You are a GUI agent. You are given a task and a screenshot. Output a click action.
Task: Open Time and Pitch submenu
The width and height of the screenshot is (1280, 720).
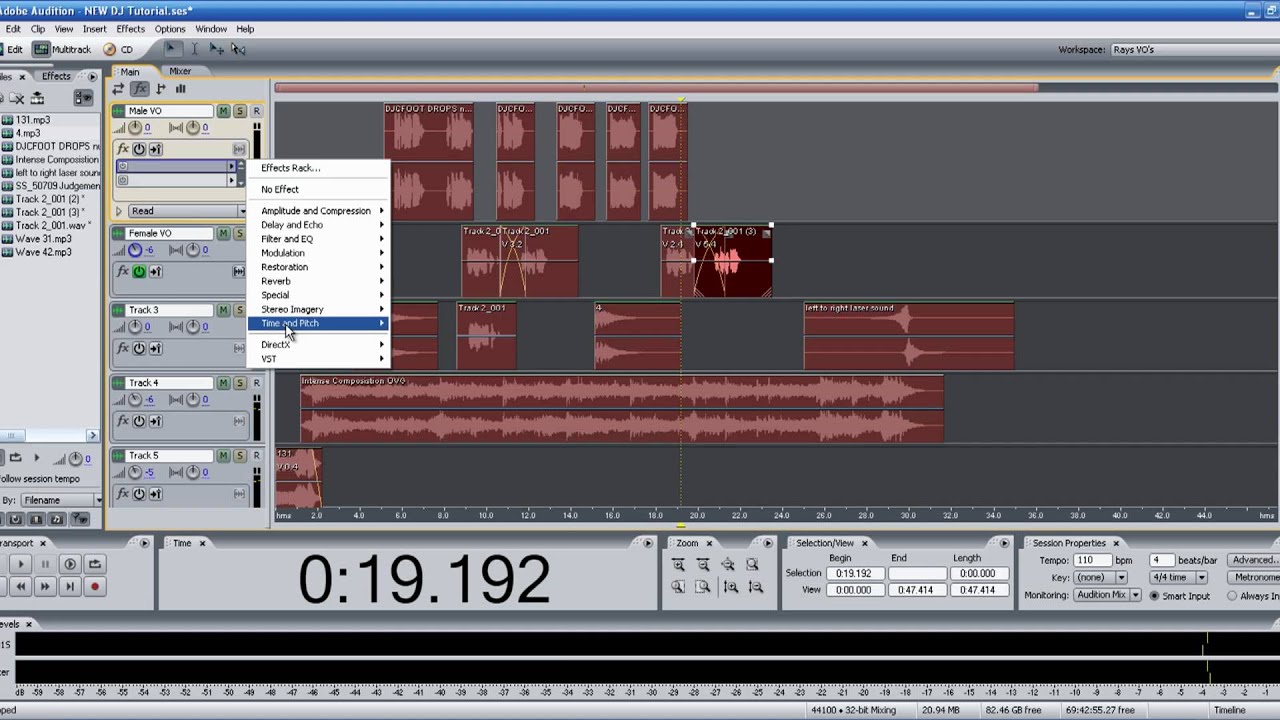tap(319, 323)
